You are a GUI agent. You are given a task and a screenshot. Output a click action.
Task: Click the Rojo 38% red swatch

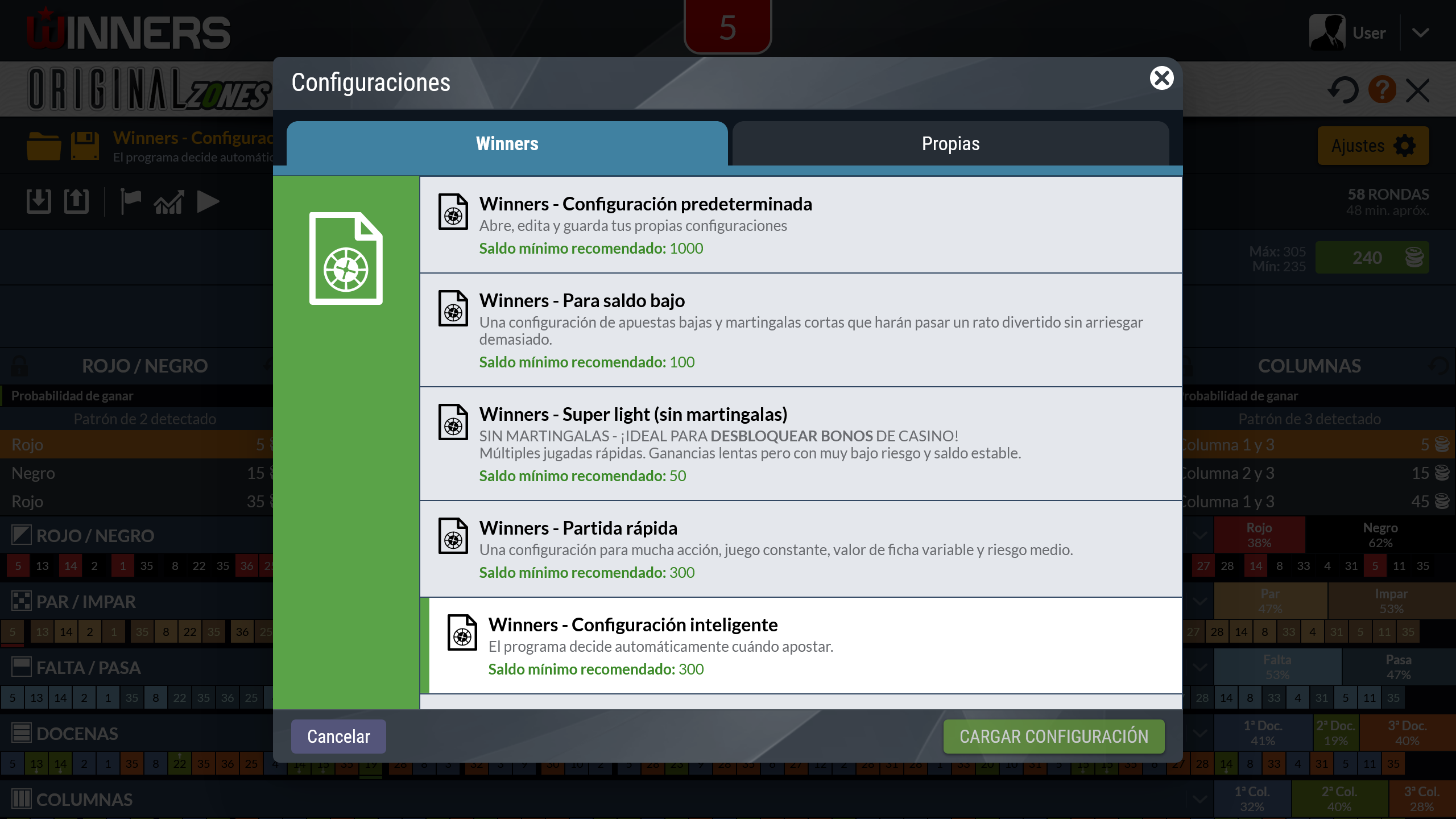[1259, 535]
